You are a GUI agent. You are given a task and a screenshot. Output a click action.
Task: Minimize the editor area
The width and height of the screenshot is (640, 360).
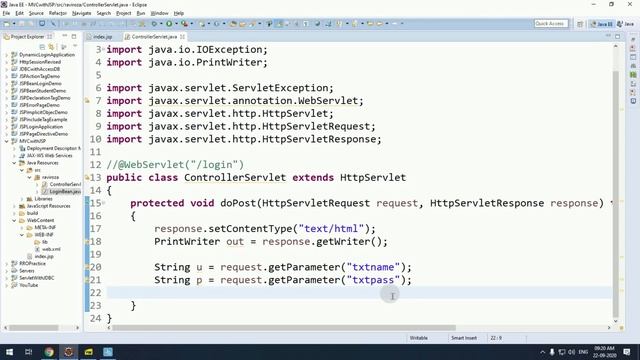[x=608, y=36]
